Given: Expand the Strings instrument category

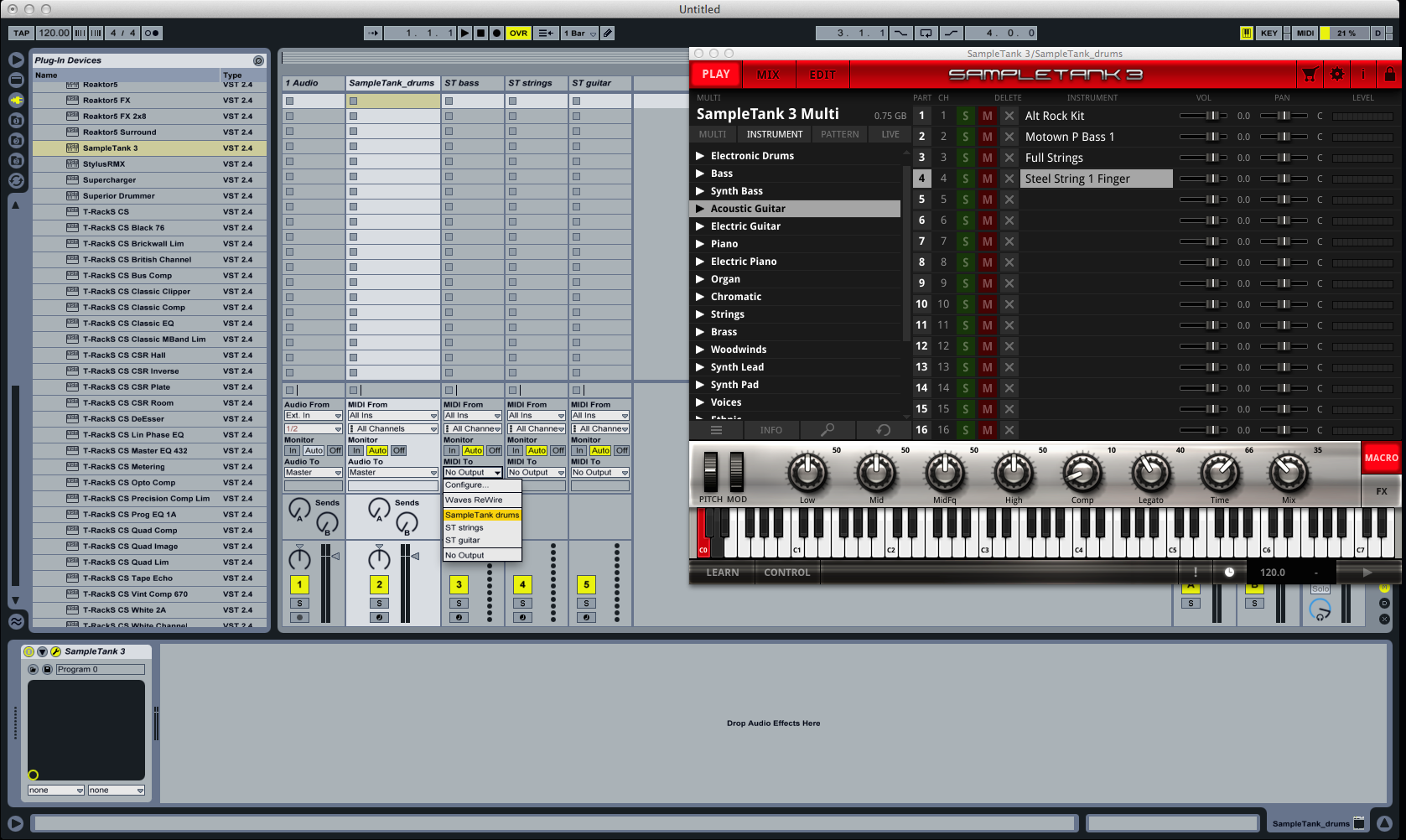Looking at the screenshot, I should (701, 314).
